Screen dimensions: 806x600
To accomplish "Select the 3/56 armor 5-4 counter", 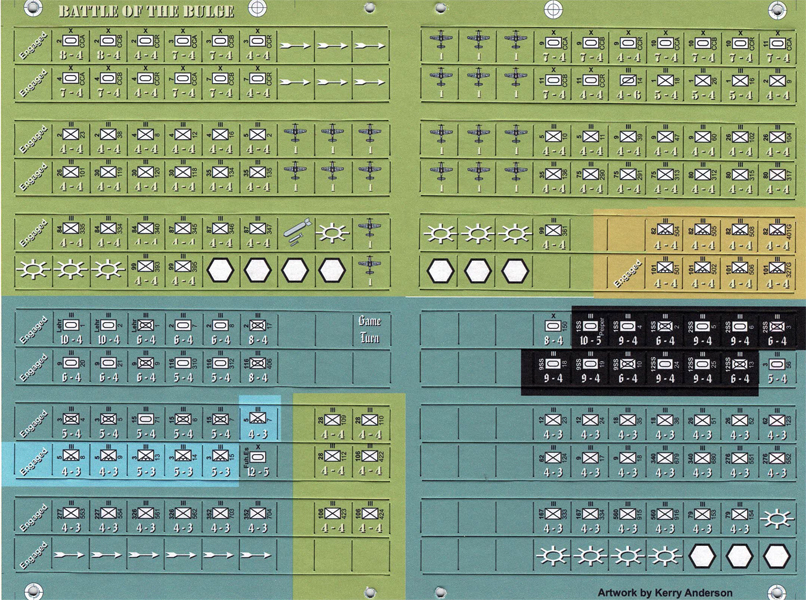I will pyautogui.click(x=777, y=369).
